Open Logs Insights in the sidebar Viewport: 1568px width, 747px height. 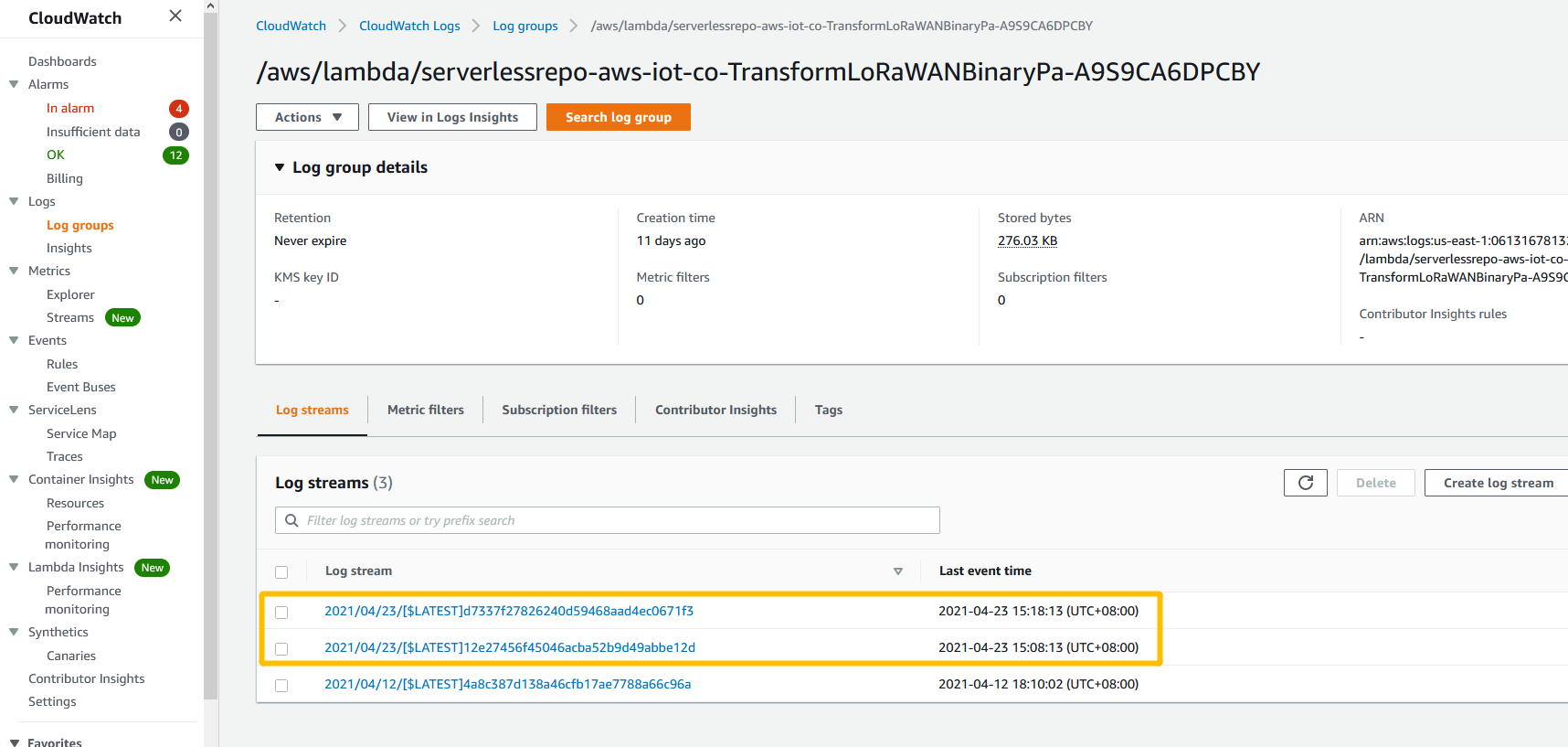coord(69,248)
